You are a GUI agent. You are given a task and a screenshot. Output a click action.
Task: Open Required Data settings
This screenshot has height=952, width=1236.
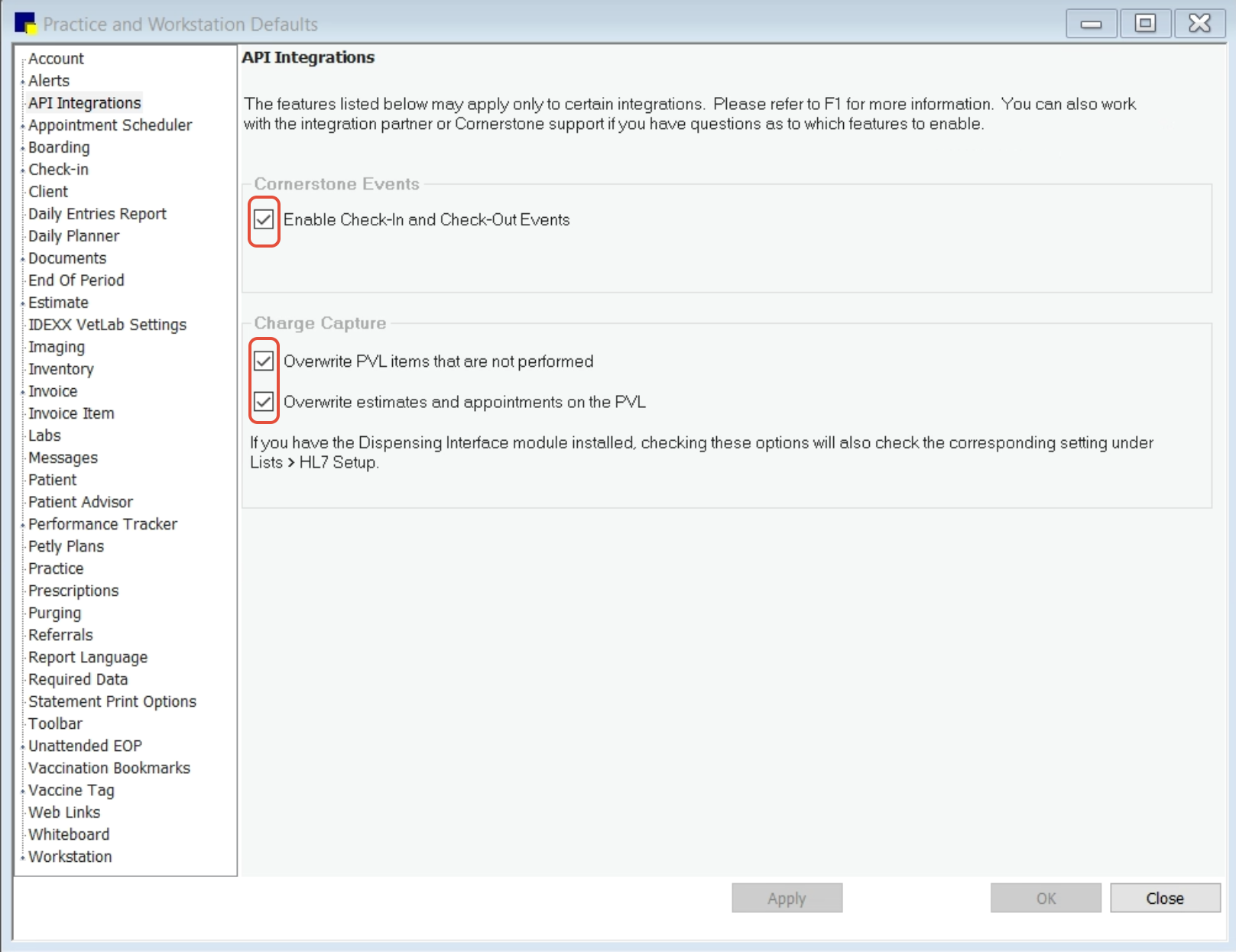coord(78,679)
